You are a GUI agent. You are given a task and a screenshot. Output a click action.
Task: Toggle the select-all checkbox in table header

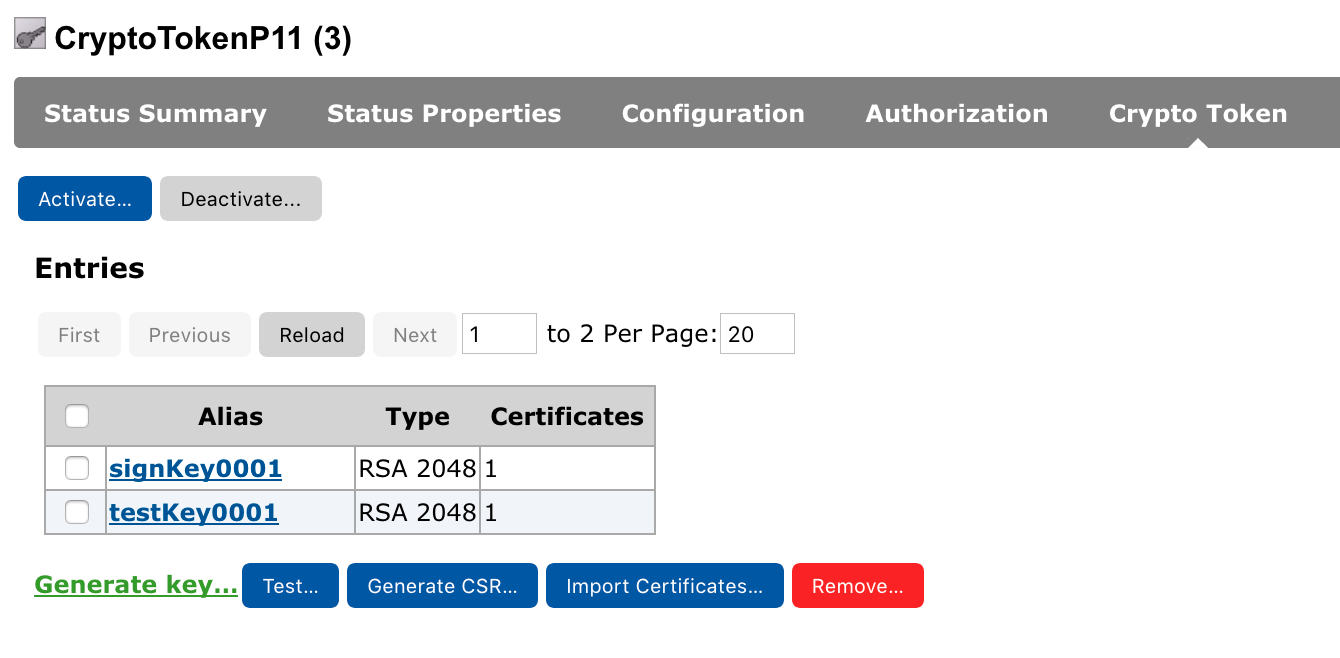pos(77,416)
